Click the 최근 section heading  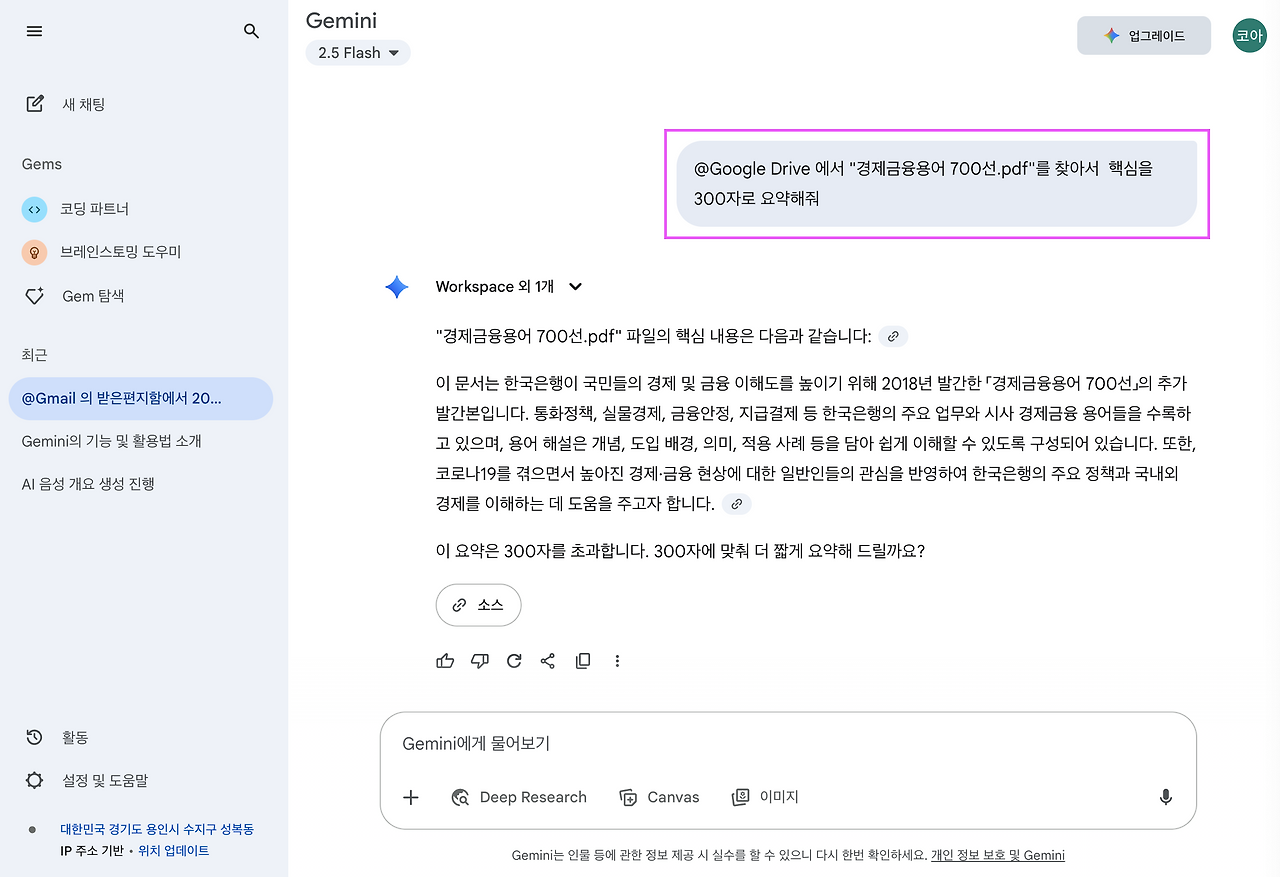tap(34, 355)
